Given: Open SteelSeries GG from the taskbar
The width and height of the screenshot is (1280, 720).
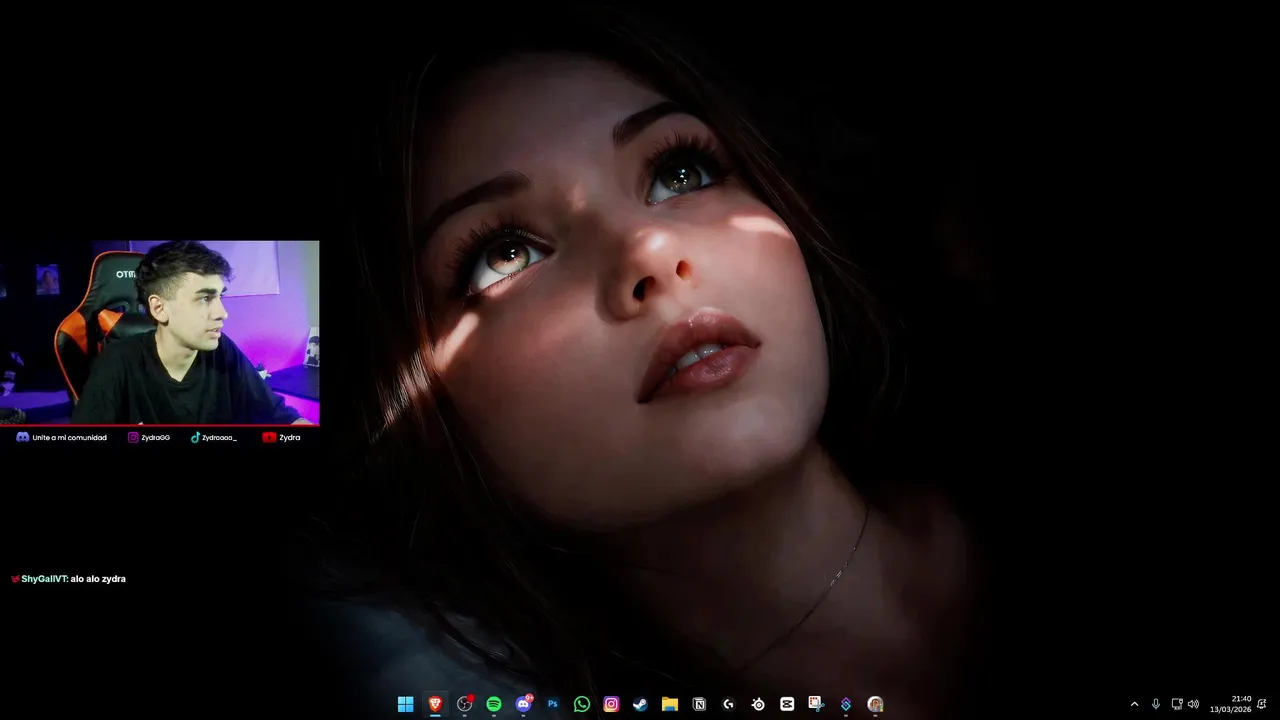Looking at the screenshot, I should (x=758, y=704).
